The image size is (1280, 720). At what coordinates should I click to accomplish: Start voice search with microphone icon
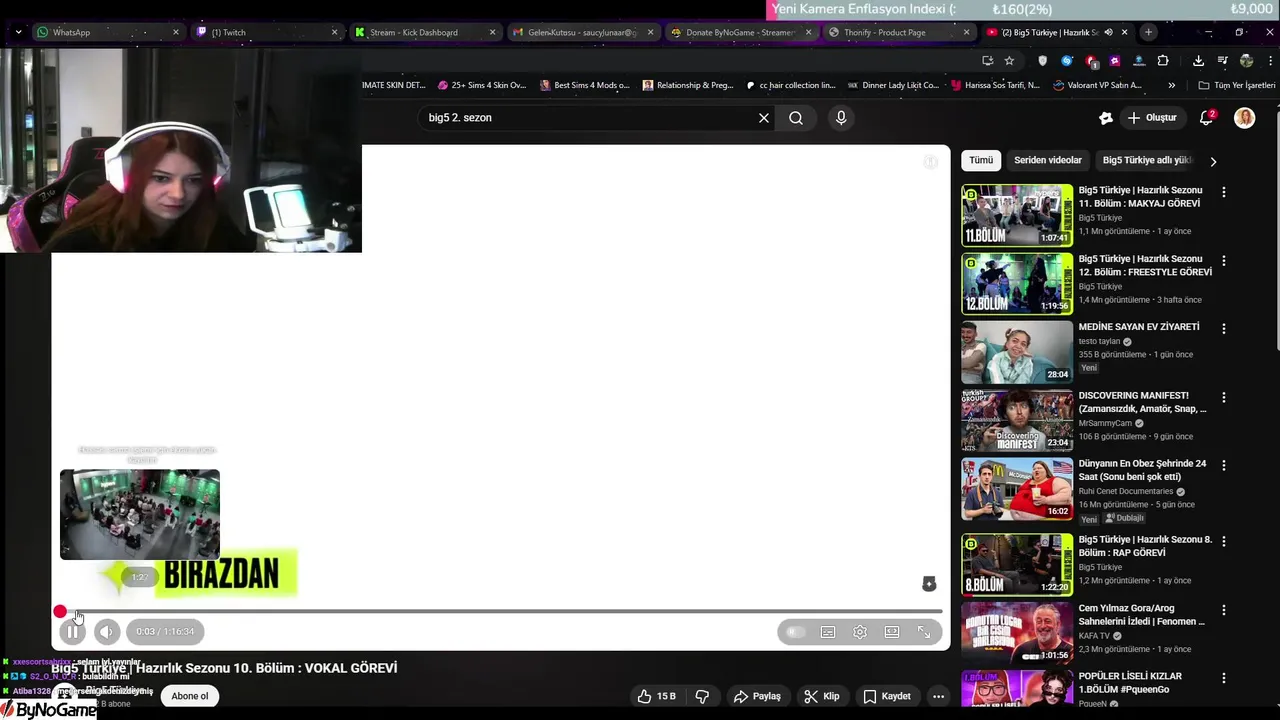(841, 118)
